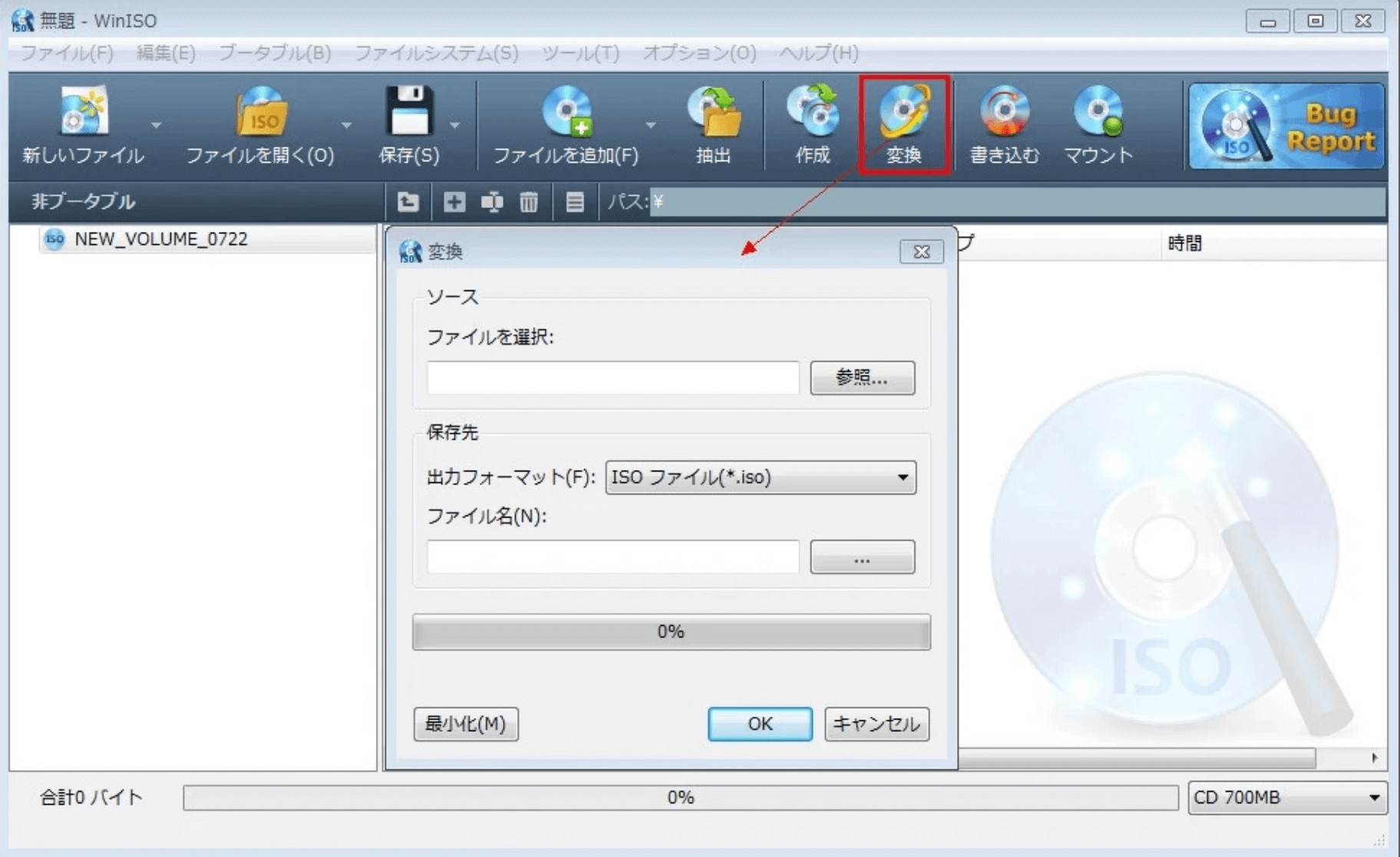The height and width of the screenshot is (857, 1400).
Task: Click the マウント mount icon
Action: [1098, 113]
